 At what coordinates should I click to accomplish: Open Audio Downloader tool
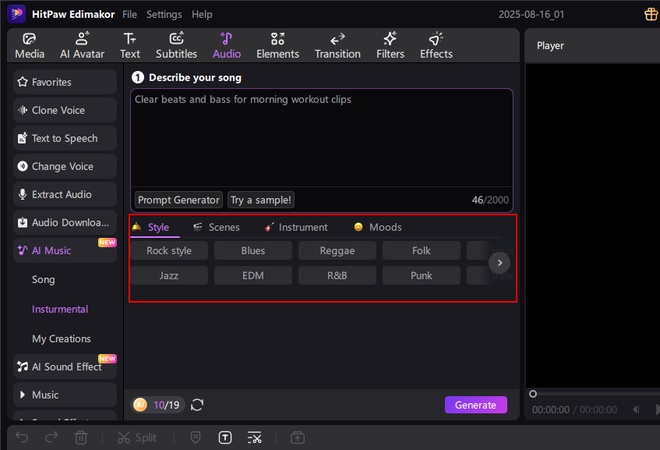(65, 223)
